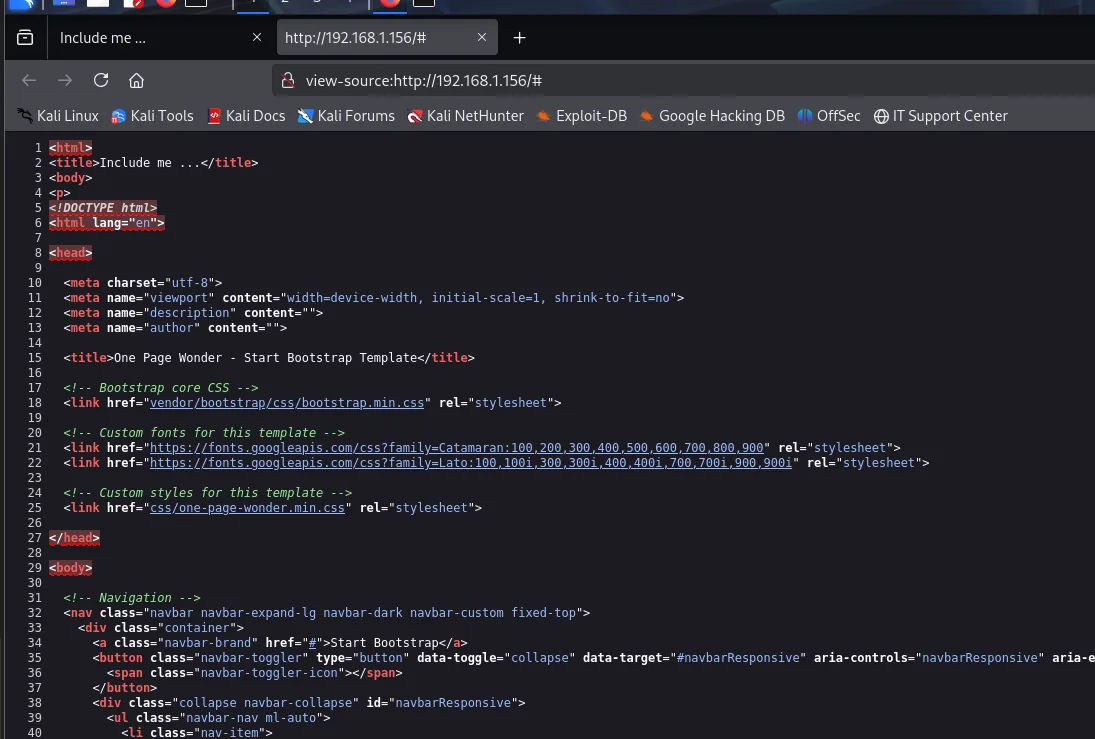Open the OffSec bookmark
The width and height of the screenshot is (1095, 739).
[x=829, y=116]
